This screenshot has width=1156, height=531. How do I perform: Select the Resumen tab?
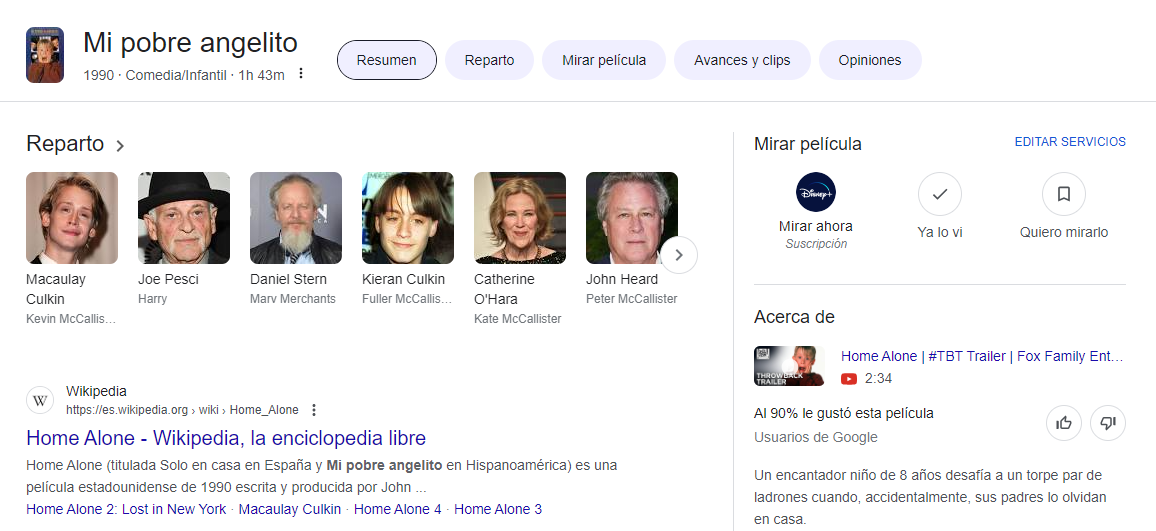coord(386,60)
